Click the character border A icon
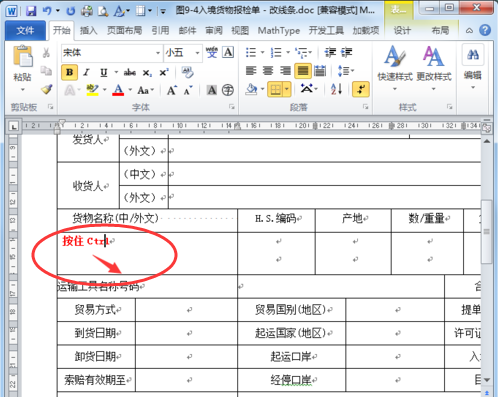Viewport: 498px width, 397px height. click(x=228, y=52)
